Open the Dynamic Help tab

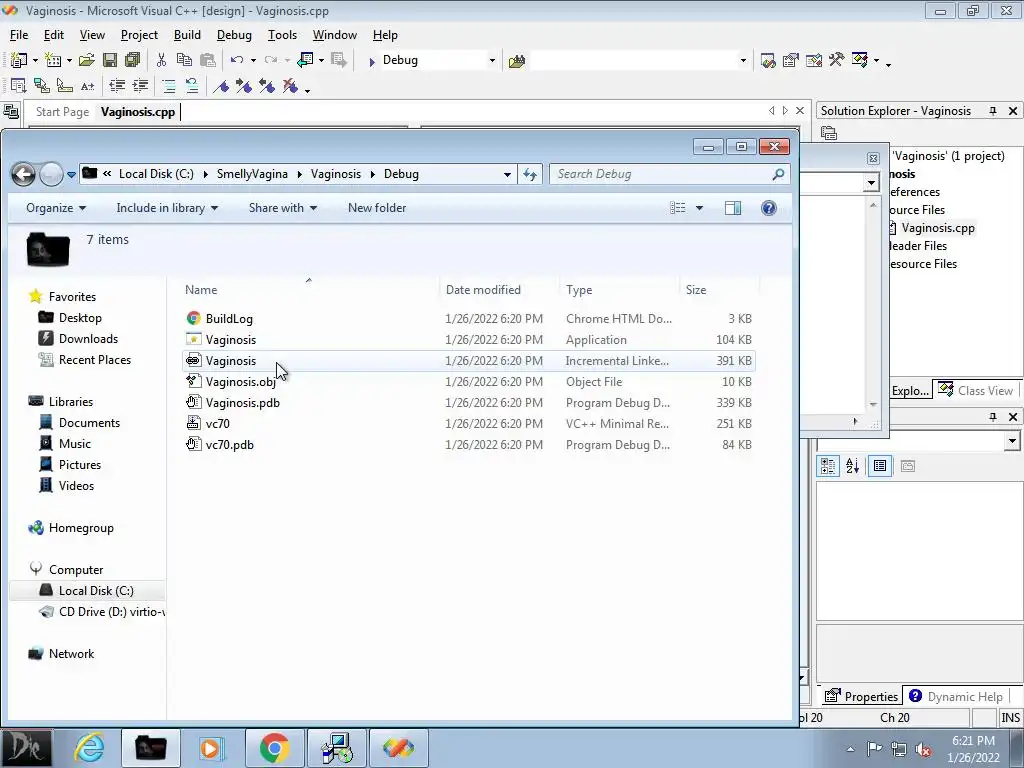click(956, 696)
